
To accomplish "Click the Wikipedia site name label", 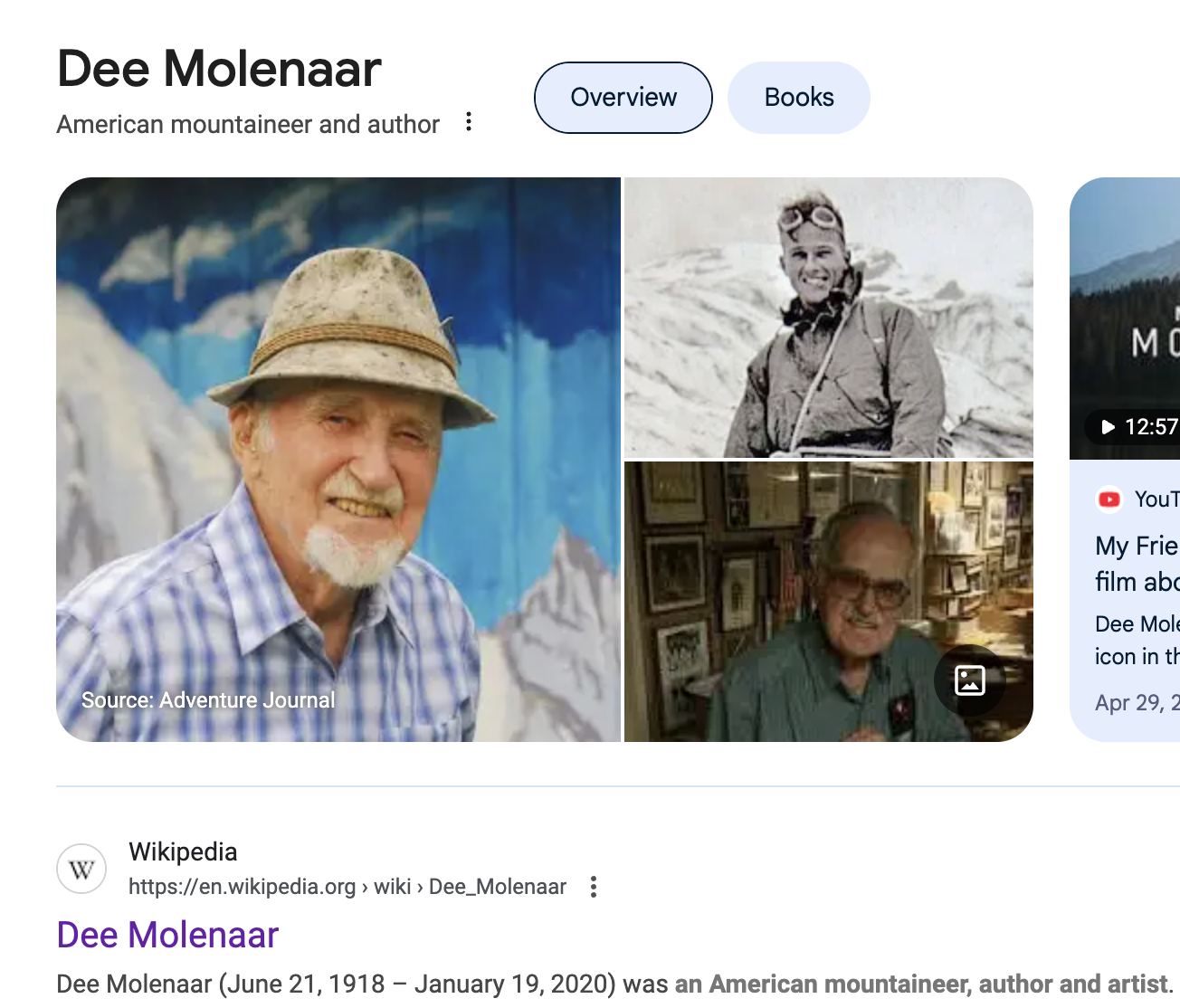I will pos(183,851).
